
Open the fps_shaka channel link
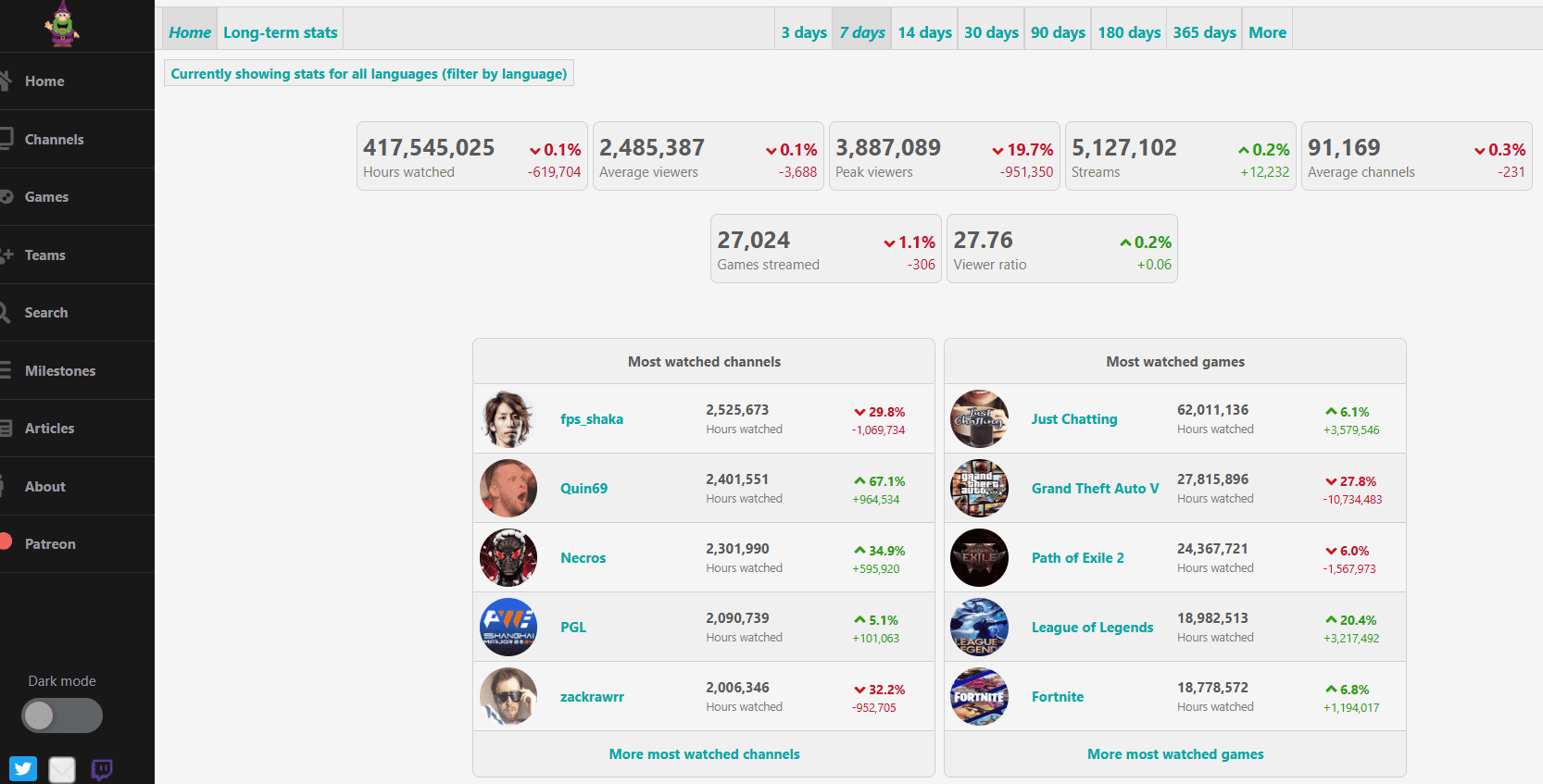(592, 419)
